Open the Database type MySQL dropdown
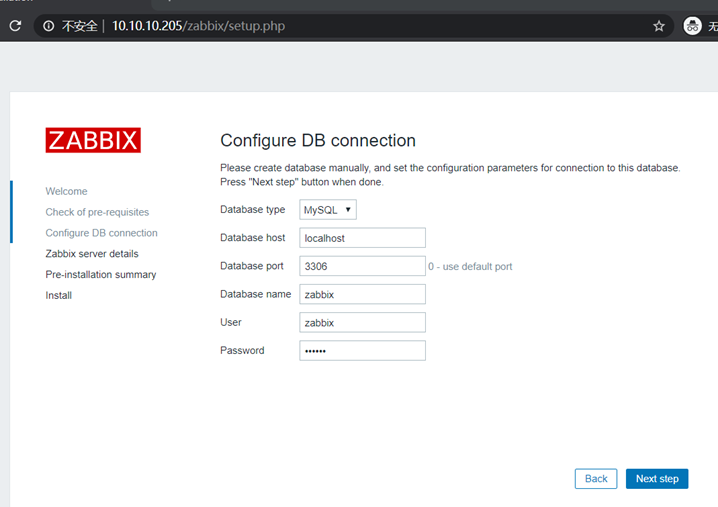 [328, 210]
